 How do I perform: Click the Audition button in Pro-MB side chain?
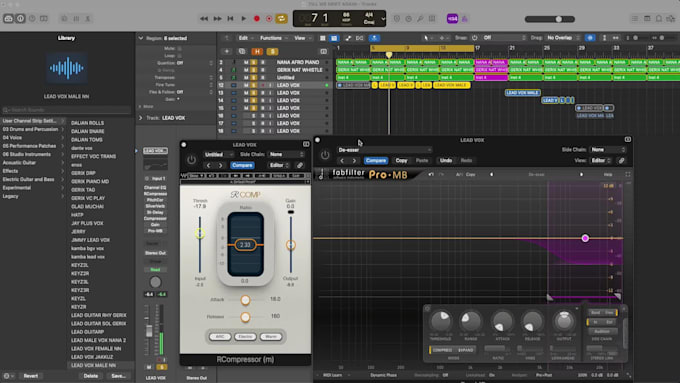[602, 331]
